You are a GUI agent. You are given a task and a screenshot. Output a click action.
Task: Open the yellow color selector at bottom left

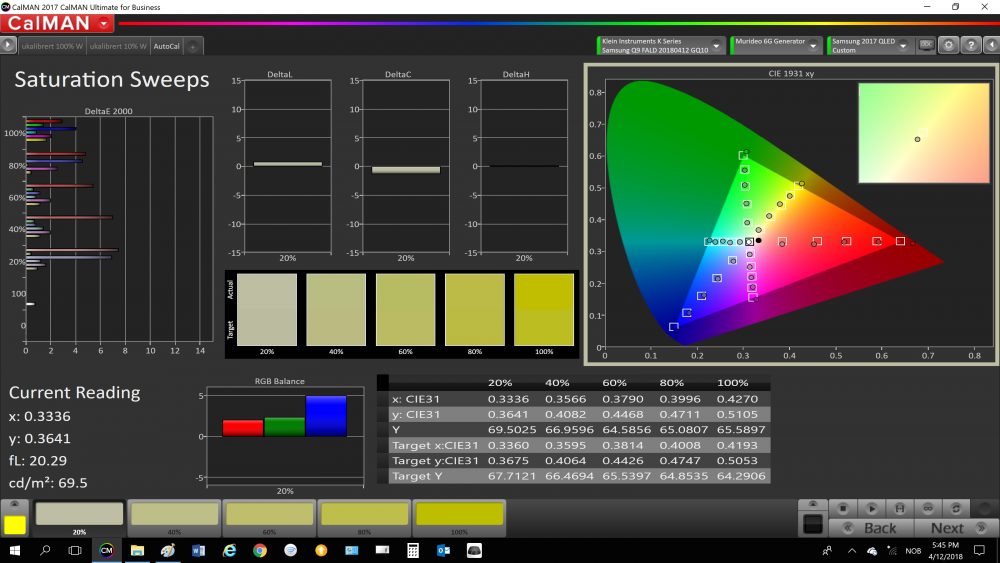coord(15,524)
